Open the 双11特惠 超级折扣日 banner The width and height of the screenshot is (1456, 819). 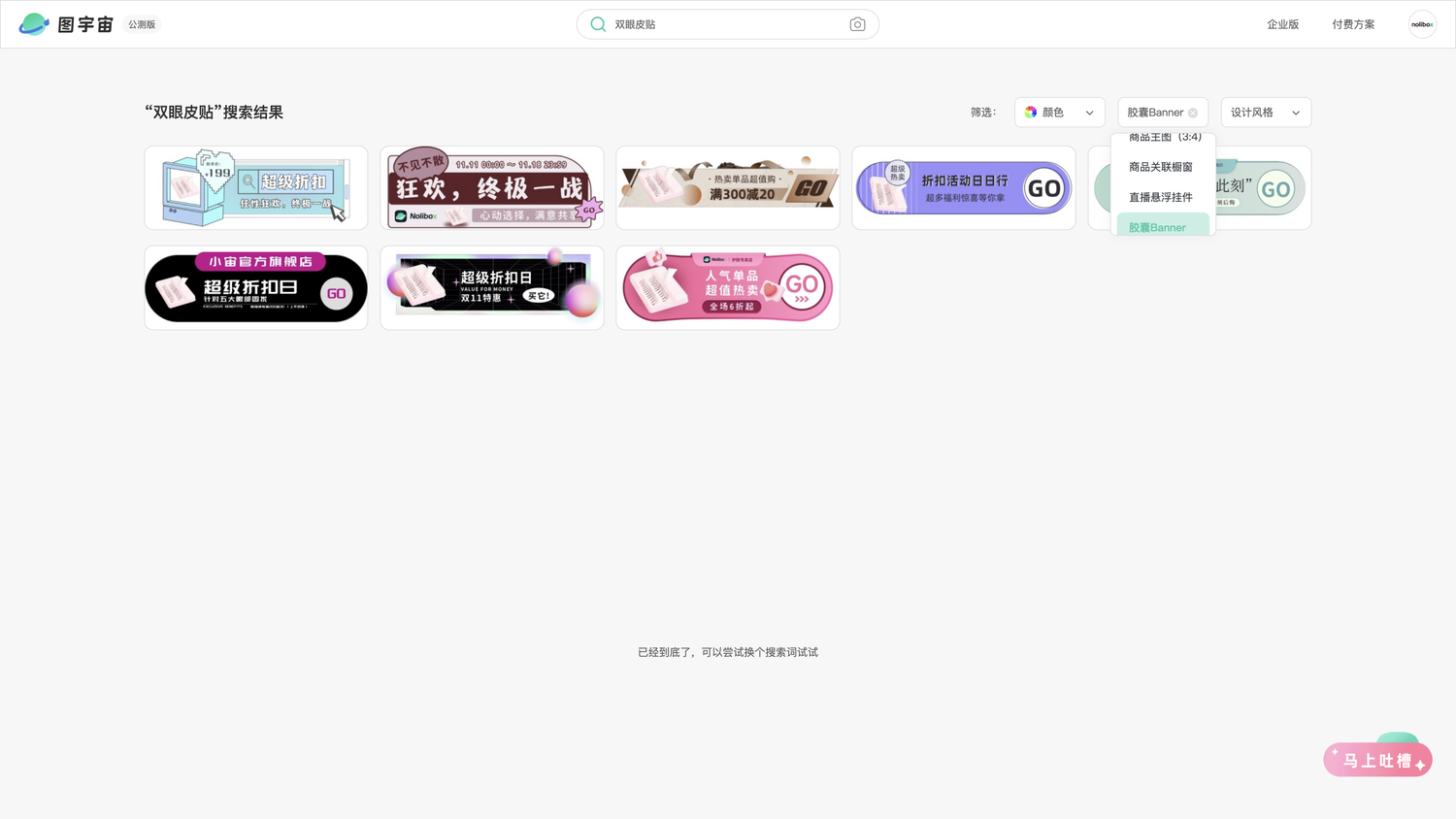tap(492, 287)
